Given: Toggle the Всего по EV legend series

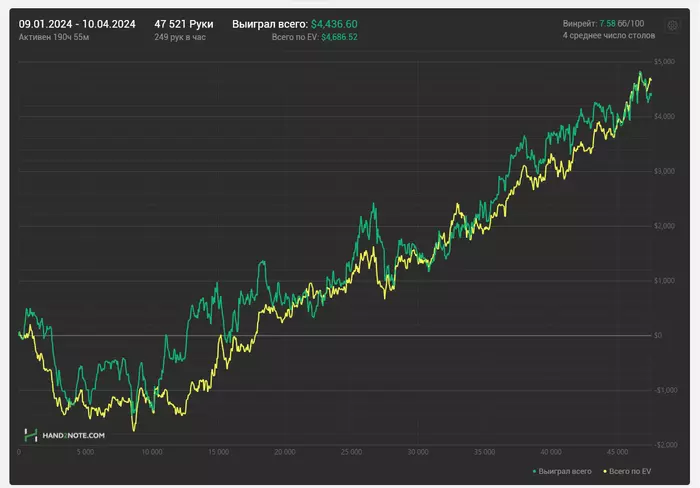Looking at the screenshot, I should pos(630,469).
